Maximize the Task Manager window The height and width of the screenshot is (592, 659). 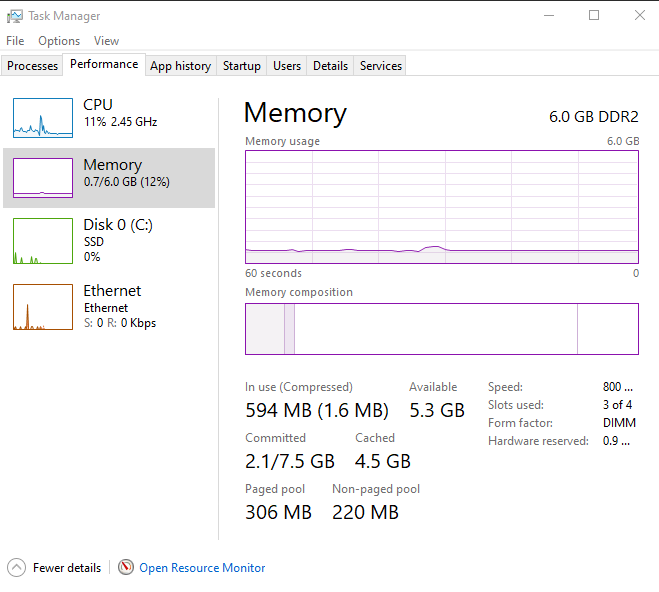point(594,16)
